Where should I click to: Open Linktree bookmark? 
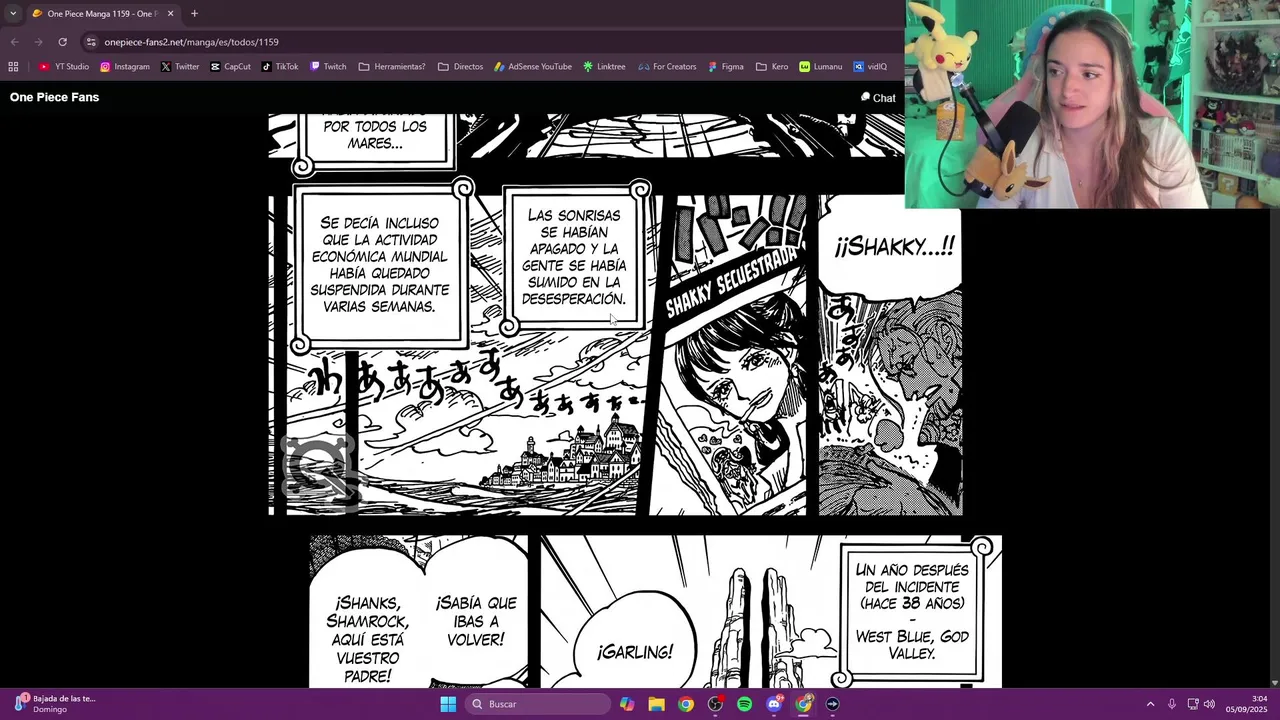604,67
